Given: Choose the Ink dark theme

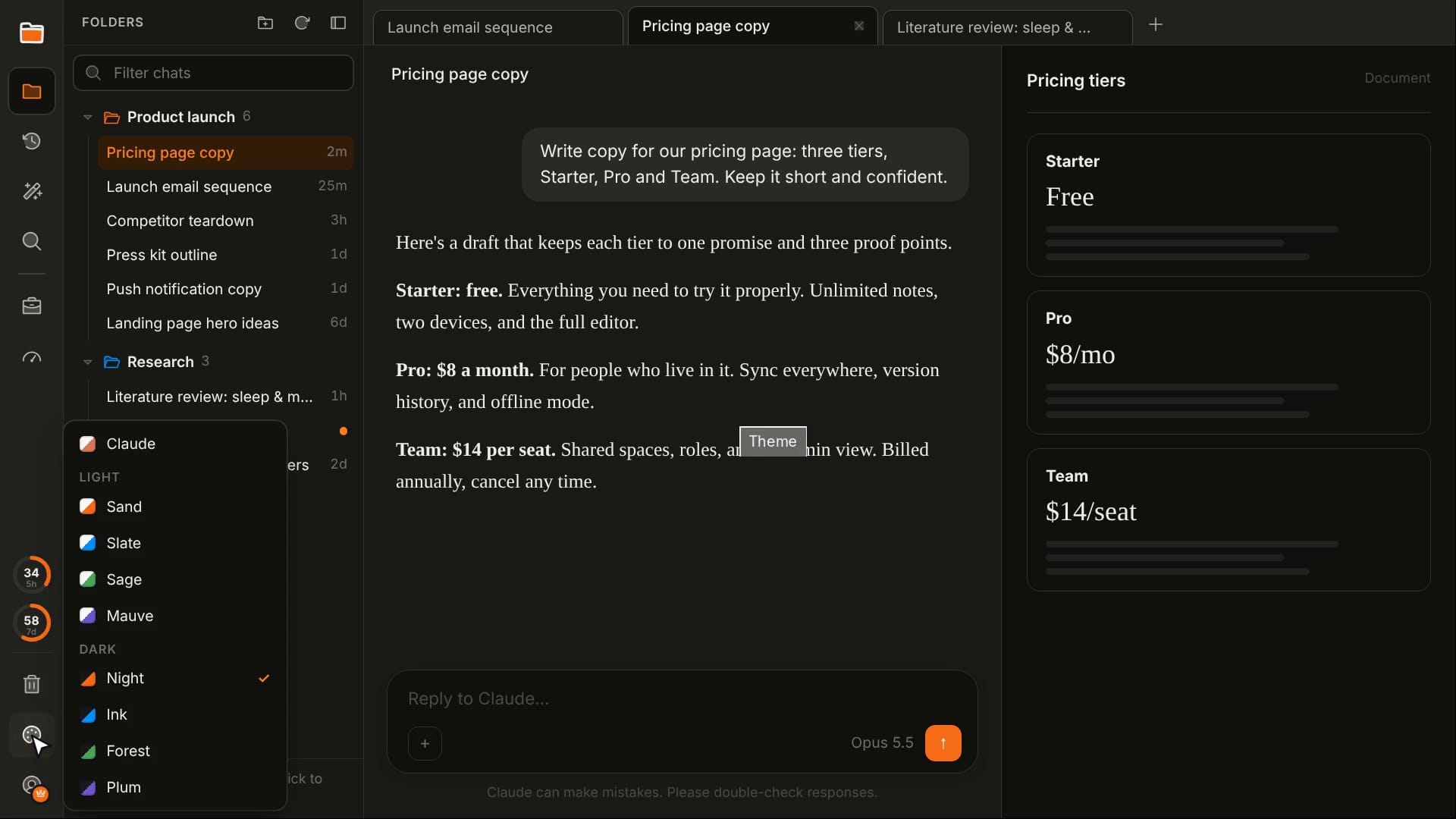Looking at the screenshot, I should click(175, 714).
